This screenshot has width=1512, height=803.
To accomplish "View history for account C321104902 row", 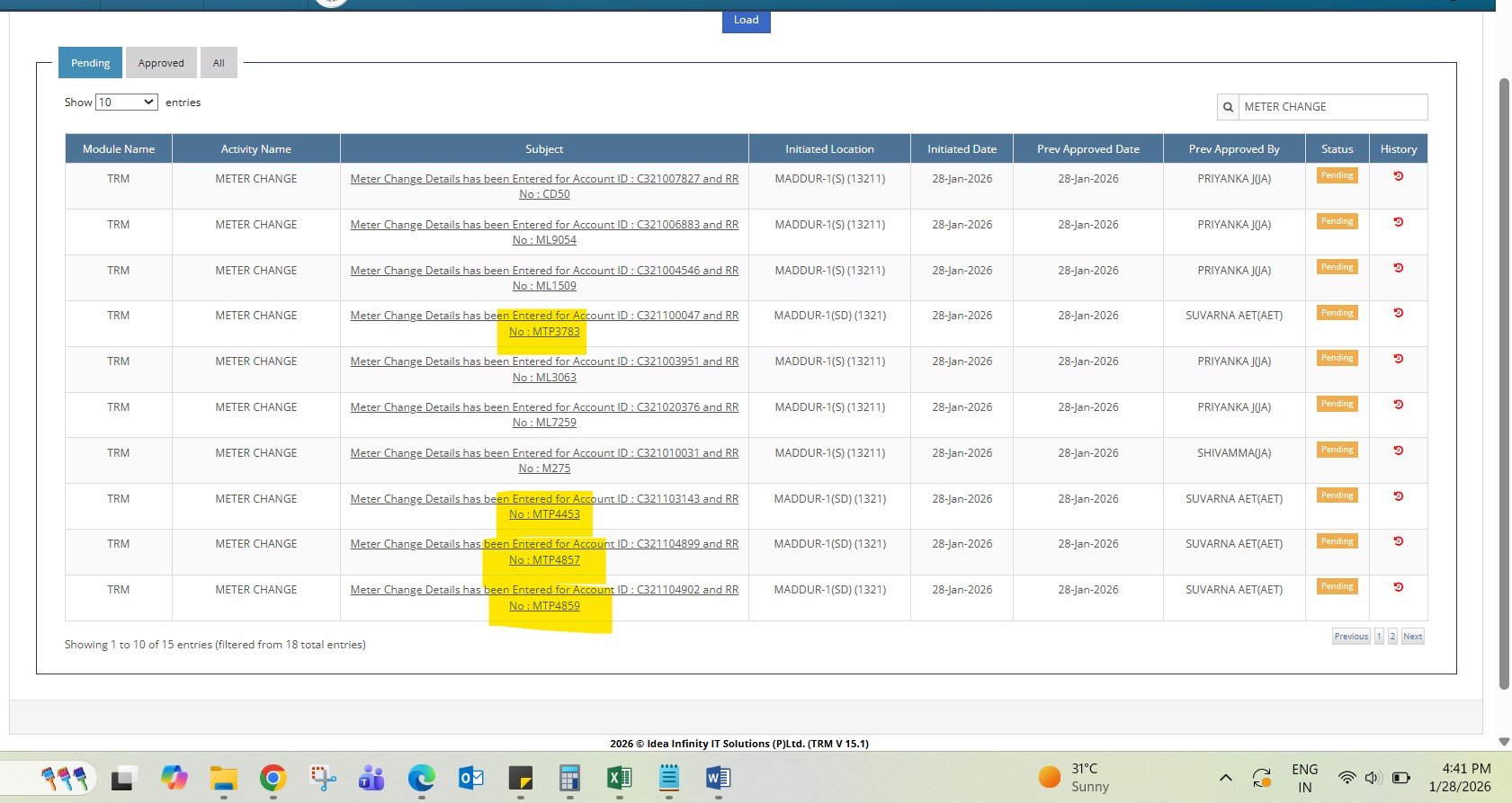I will (1398, 587).
